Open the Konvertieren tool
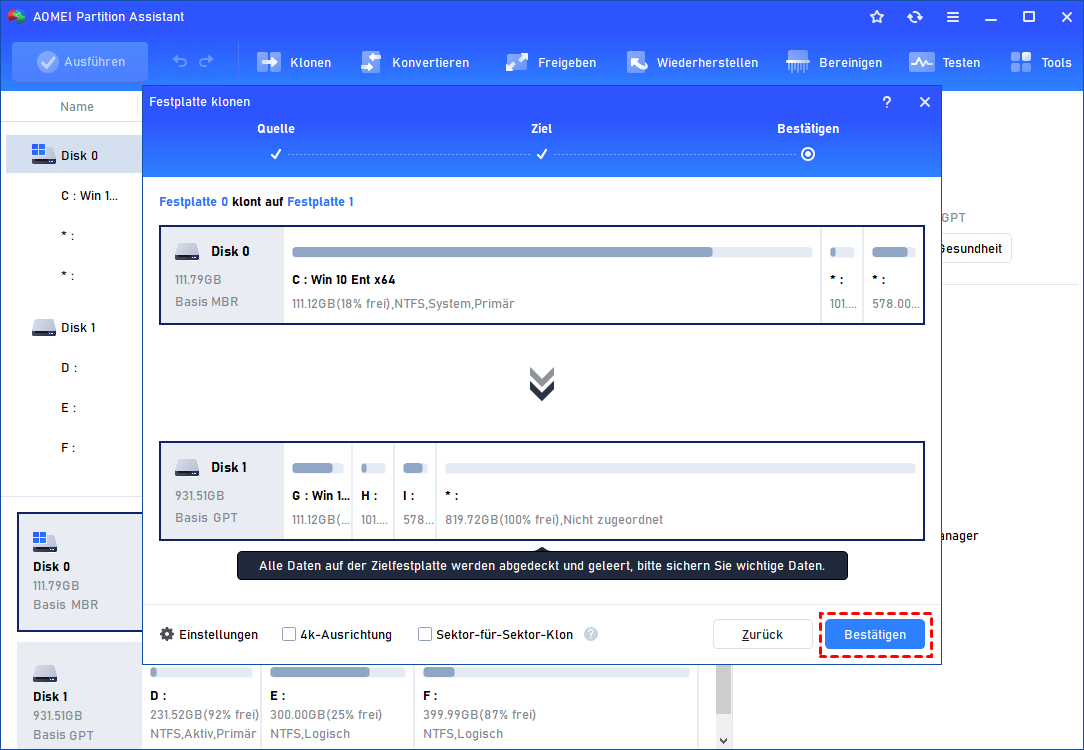 click(371, 62)
